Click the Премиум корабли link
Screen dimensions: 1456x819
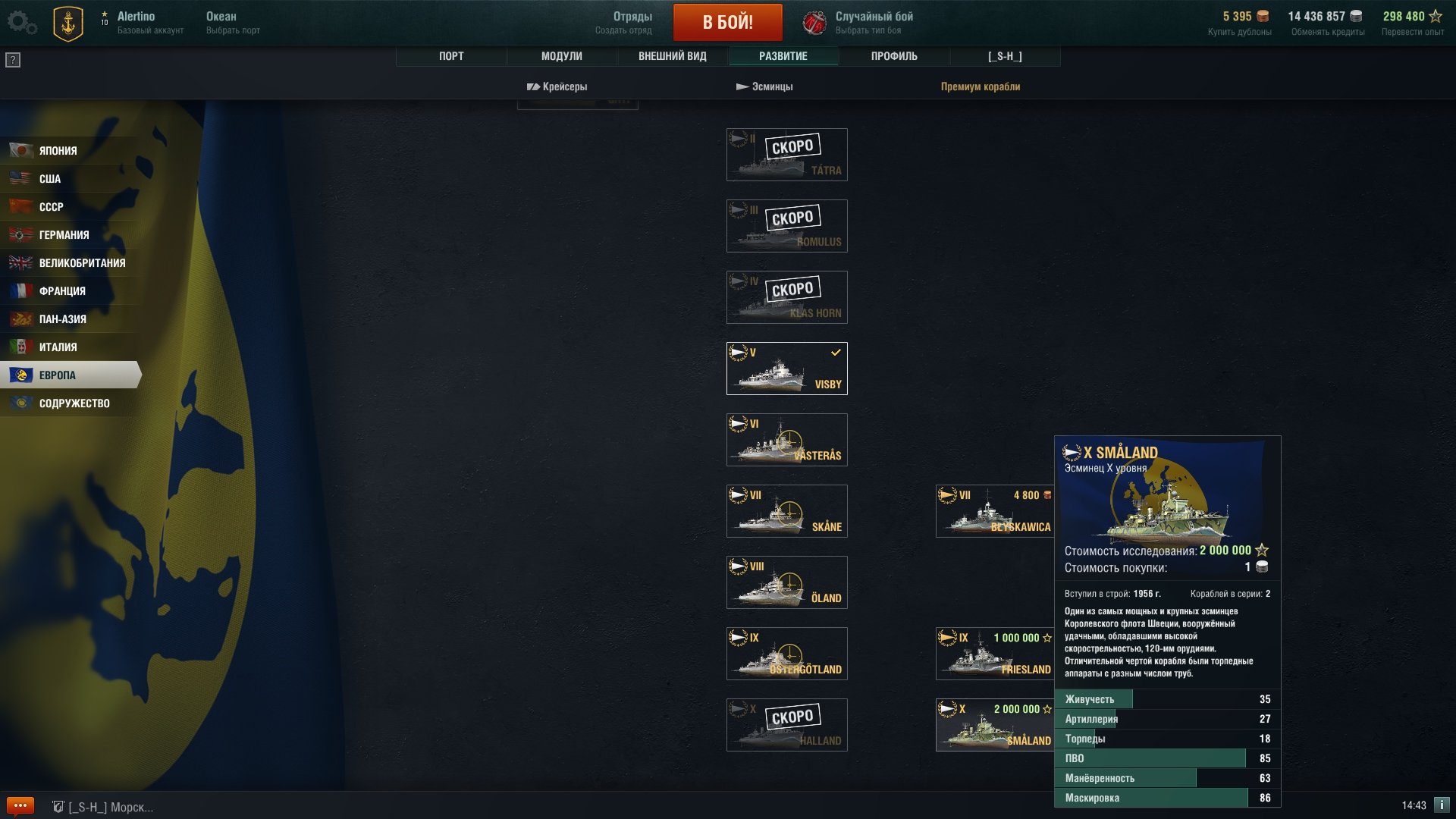pyautogui.click(x=981, y=86)
